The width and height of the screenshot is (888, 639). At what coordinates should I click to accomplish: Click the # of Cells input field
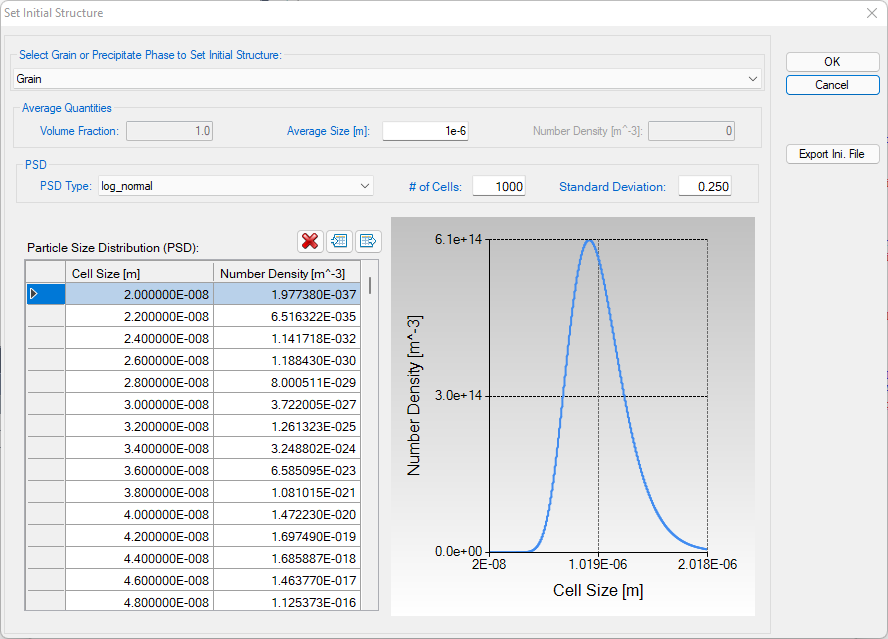coord(499,186)
